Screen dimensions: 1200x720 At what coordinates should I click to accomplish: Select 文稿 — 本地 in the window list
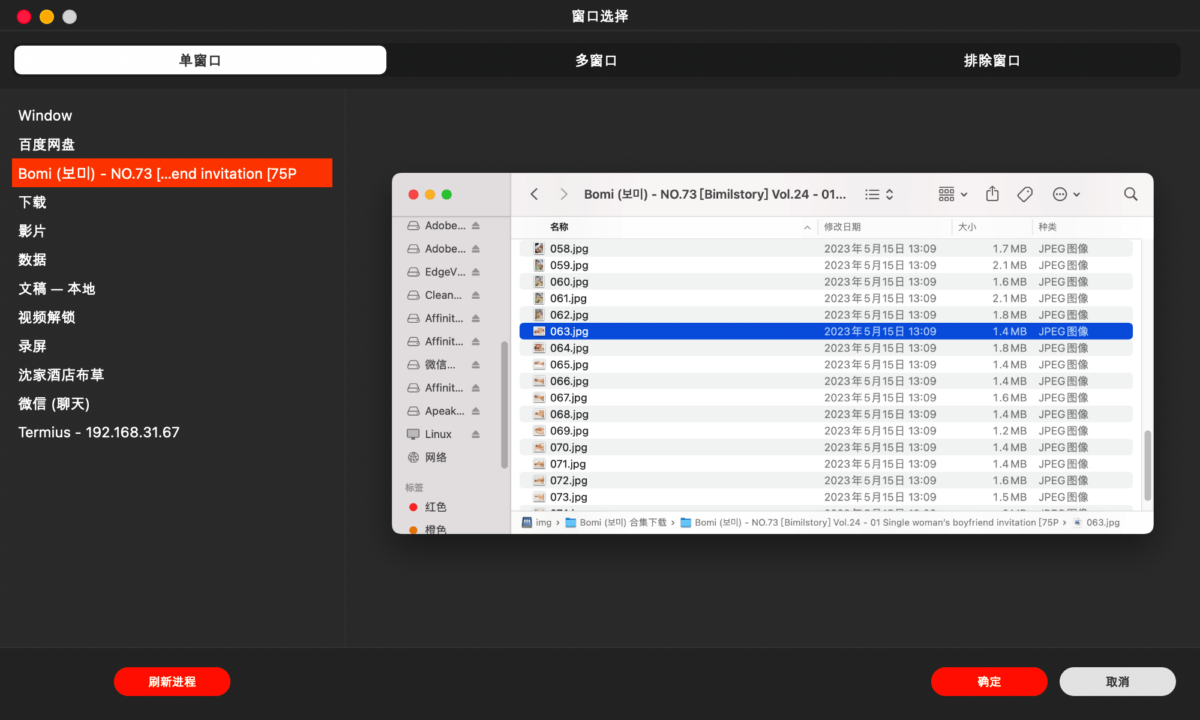click(x=172, y=288)
